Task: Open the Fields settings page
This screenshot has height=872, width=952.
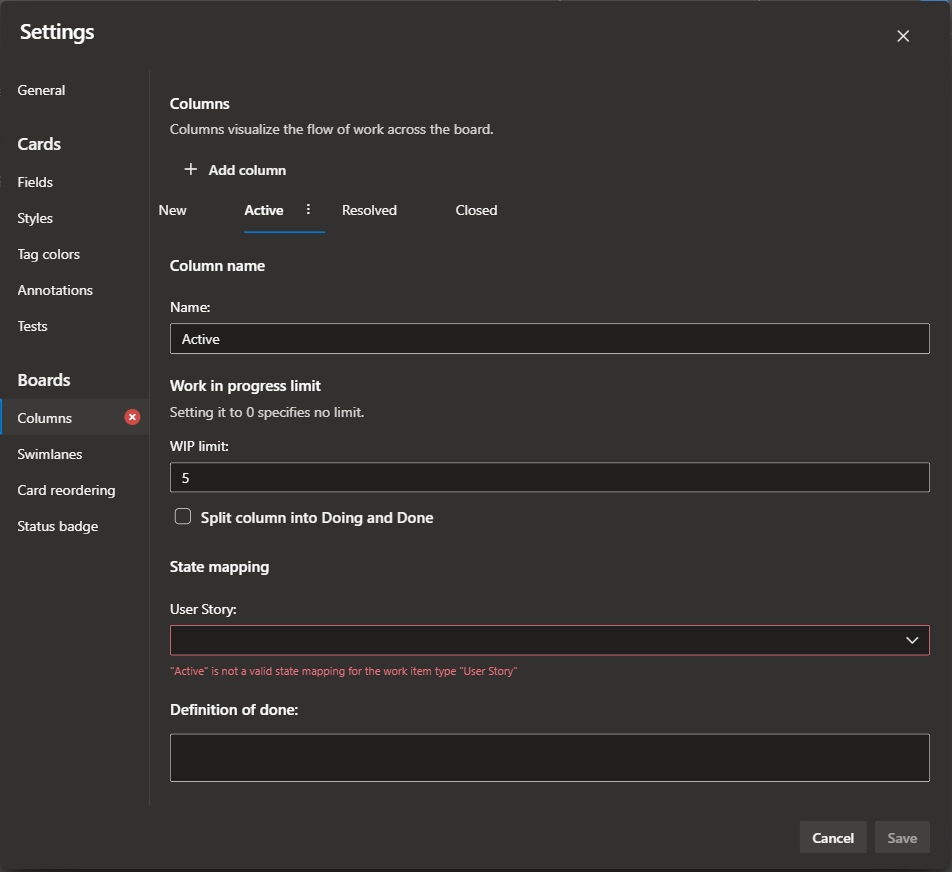Action: point(35,182)
